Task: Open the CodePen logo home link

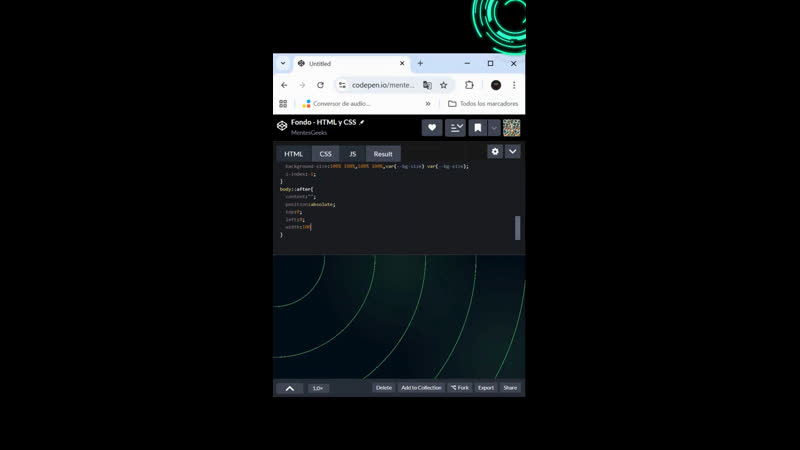Action: point(282,127)
